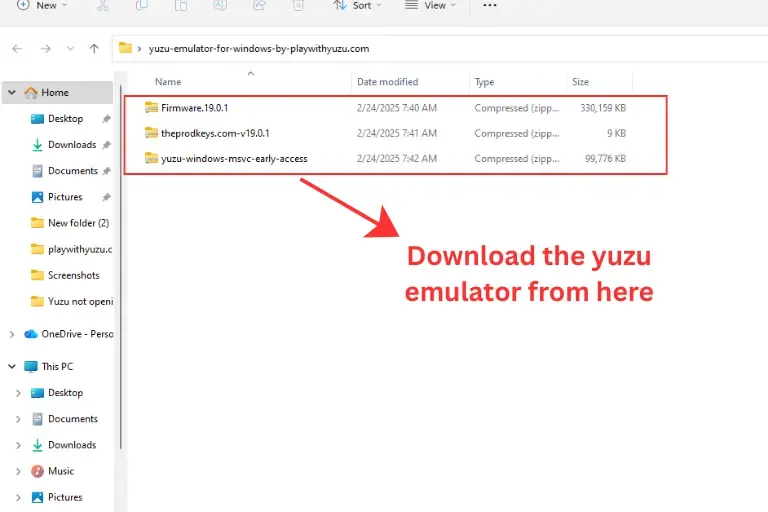Viewport: 768px width, 512px height.
Task: Select This PC in navigation pane
Action: click(x=57, y=366)
